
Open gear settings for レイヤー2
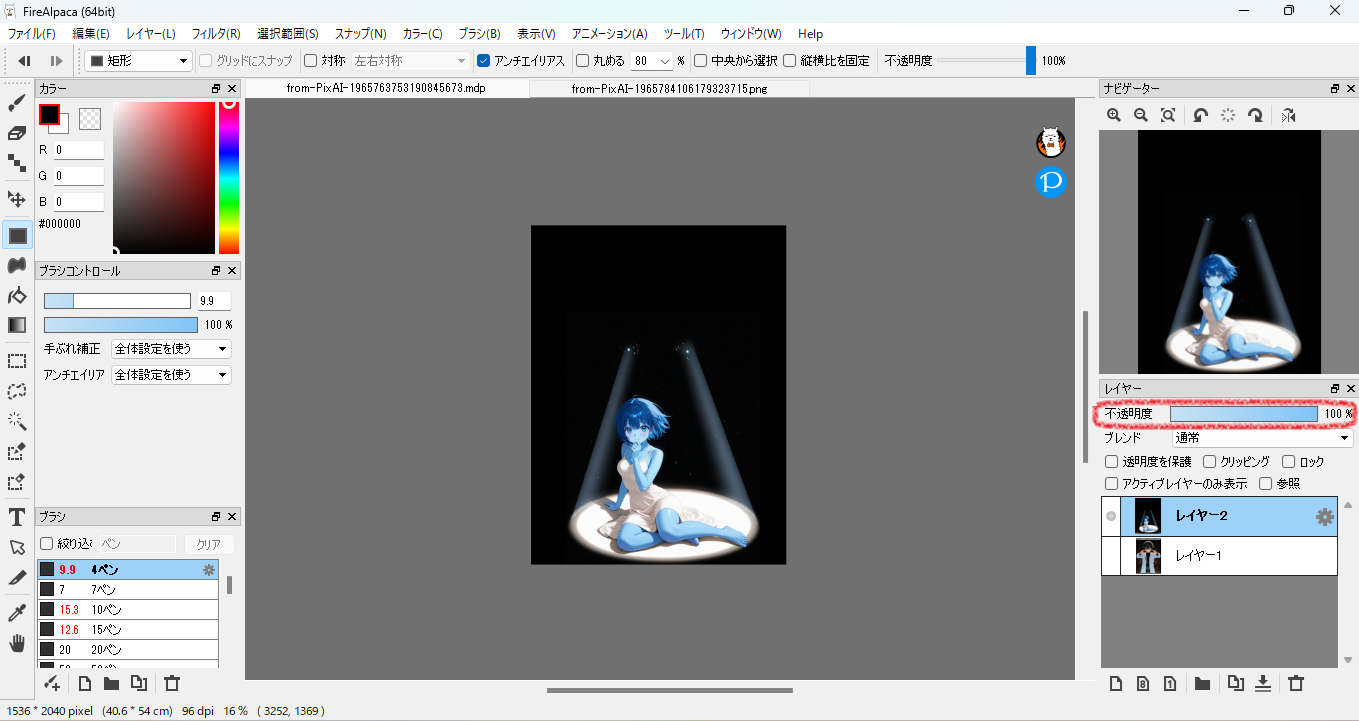1324,517
